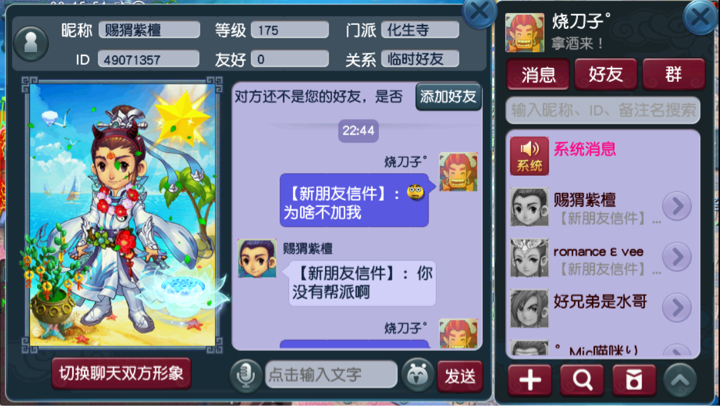Open the romance & vee chevron
This screenshot has height=406, width=720.
point(677,257)
